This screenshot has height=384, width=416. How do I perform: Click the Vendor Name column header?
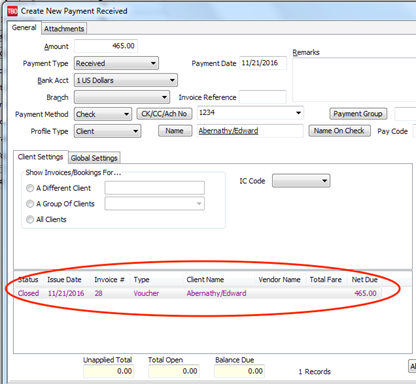280,280
